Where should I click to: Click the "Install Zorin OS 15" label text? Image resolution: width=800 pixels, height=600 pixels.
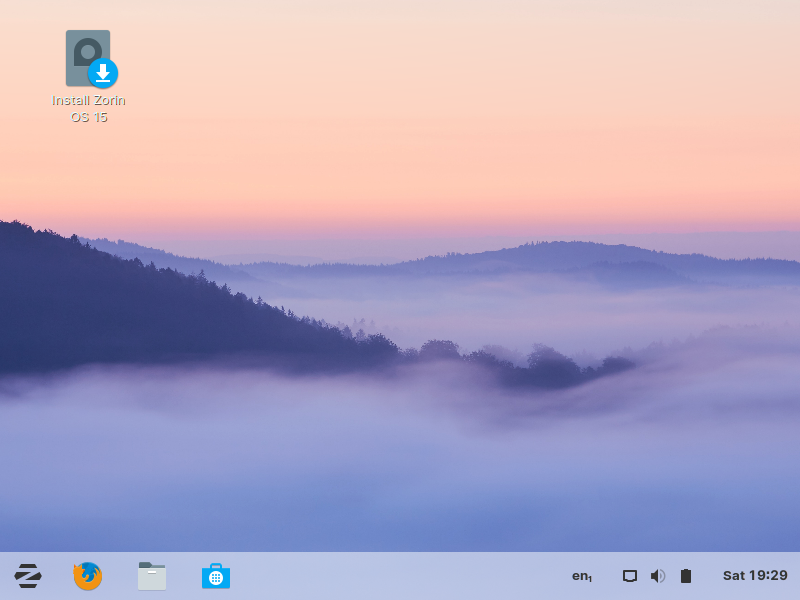[88, 108]
